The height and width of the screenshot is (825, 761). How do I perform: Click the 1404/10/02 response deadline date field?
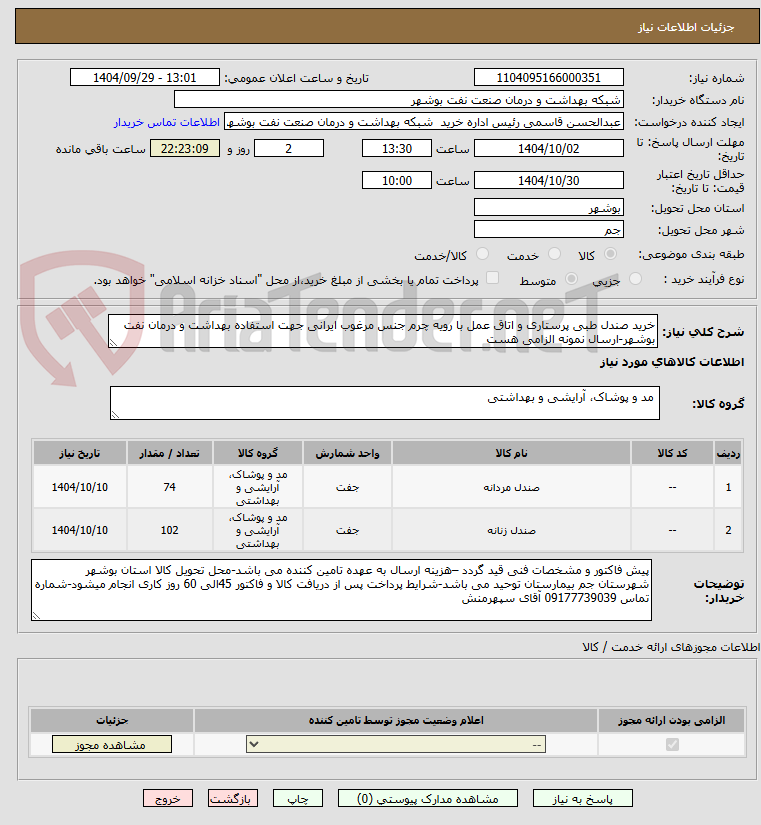click(x=548, y=148)
